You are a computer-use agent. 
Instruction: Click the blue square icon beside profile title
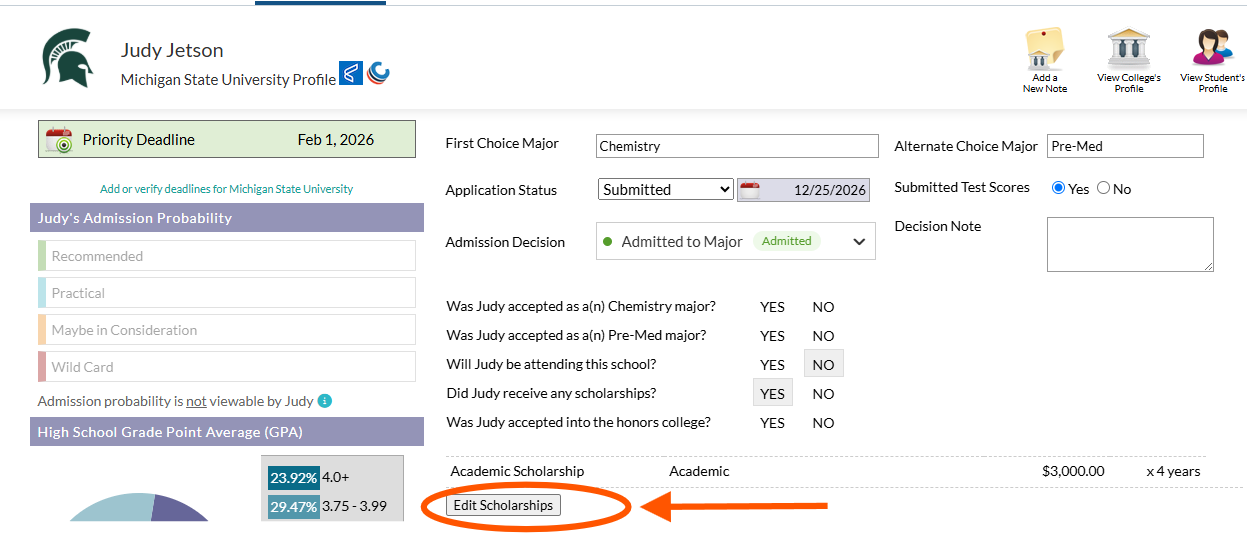coord(351,73)
